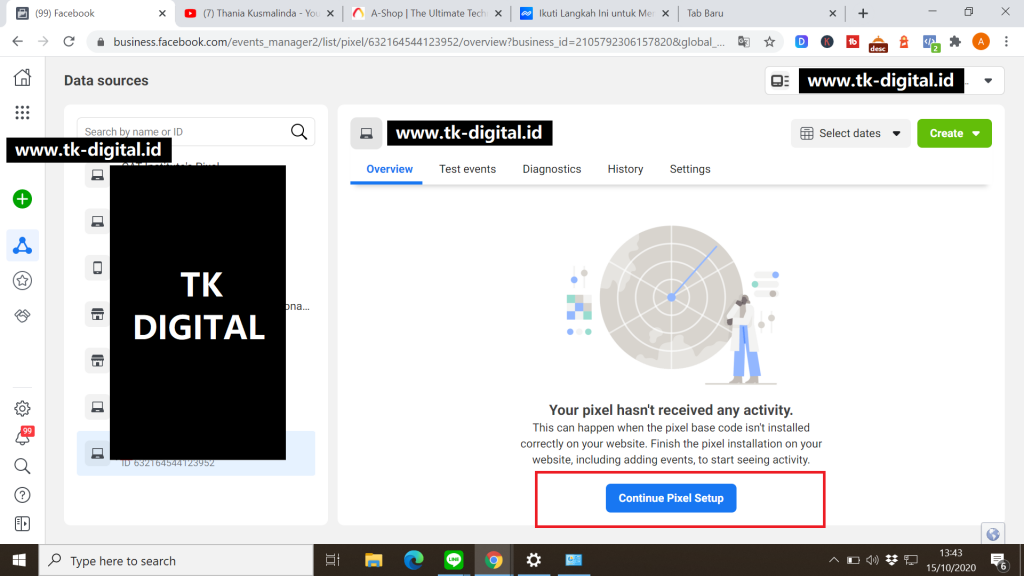Viewport: 1024px width, 576px height.
Task: Select the Data Sources triangle icon
Action: coord(22,244)
